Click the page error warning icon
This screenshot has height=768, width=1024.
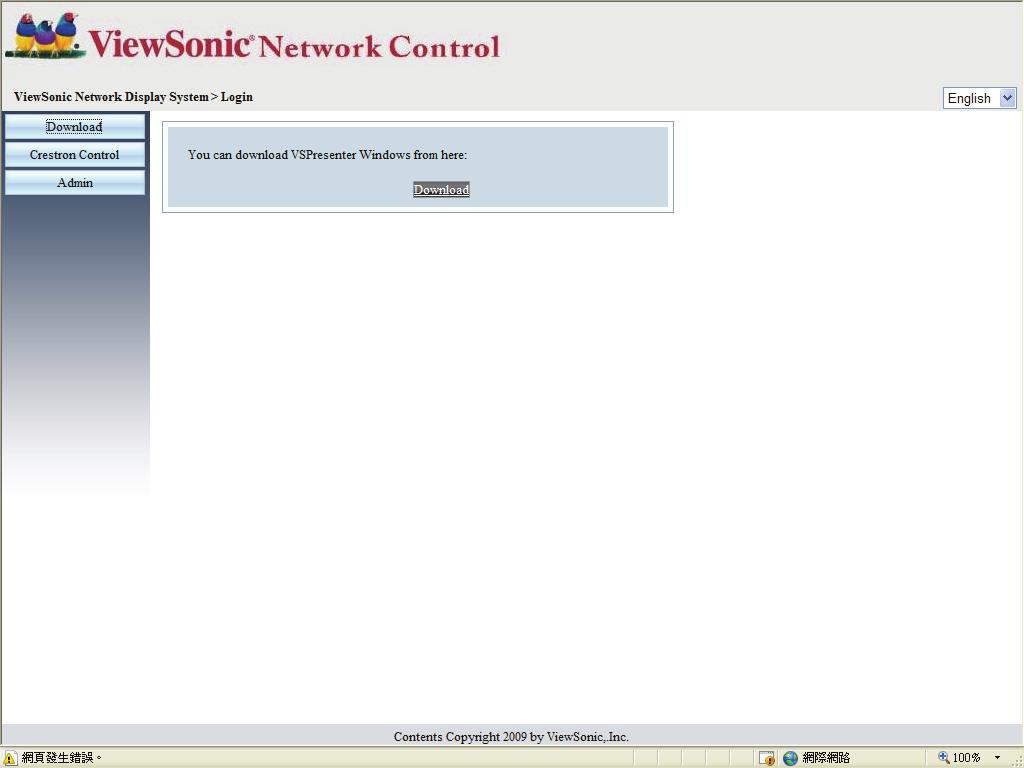[x=10, y=758]
